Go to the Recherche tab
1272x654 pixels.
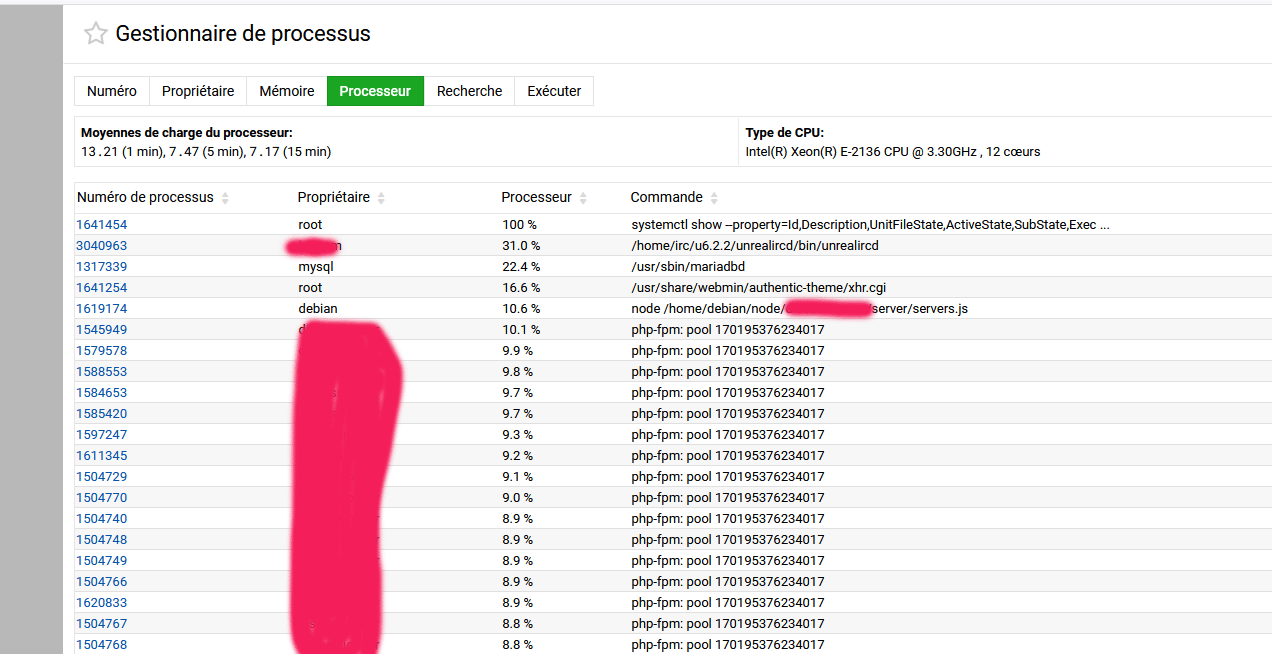tap(469, 91)
